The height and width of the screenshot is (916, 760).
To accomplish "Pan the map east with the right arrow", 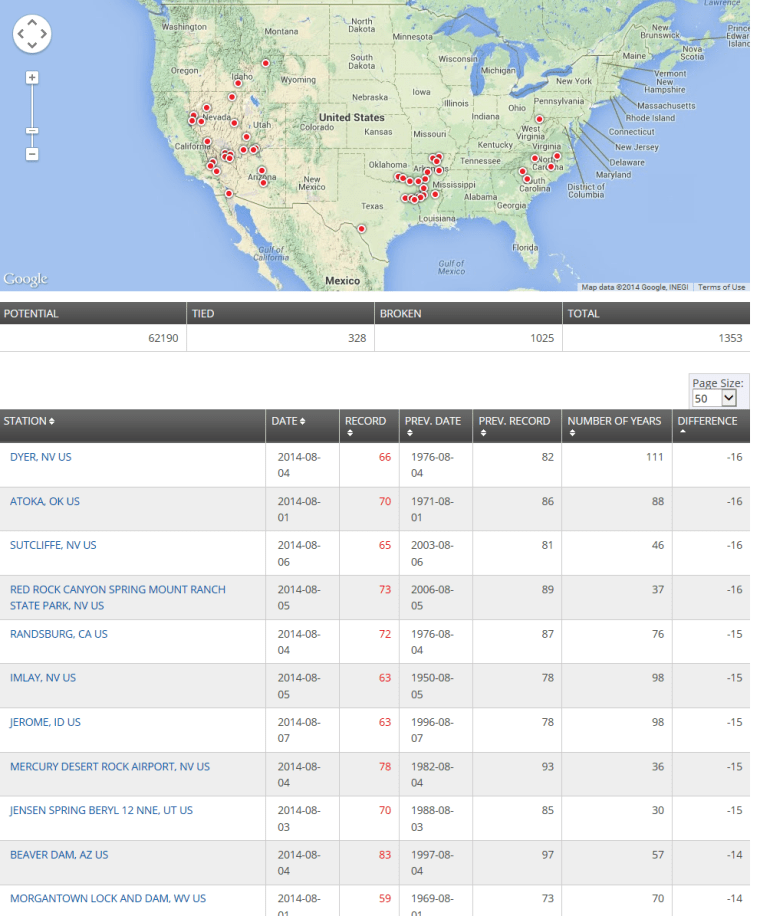I will click(x=45, y=34).
